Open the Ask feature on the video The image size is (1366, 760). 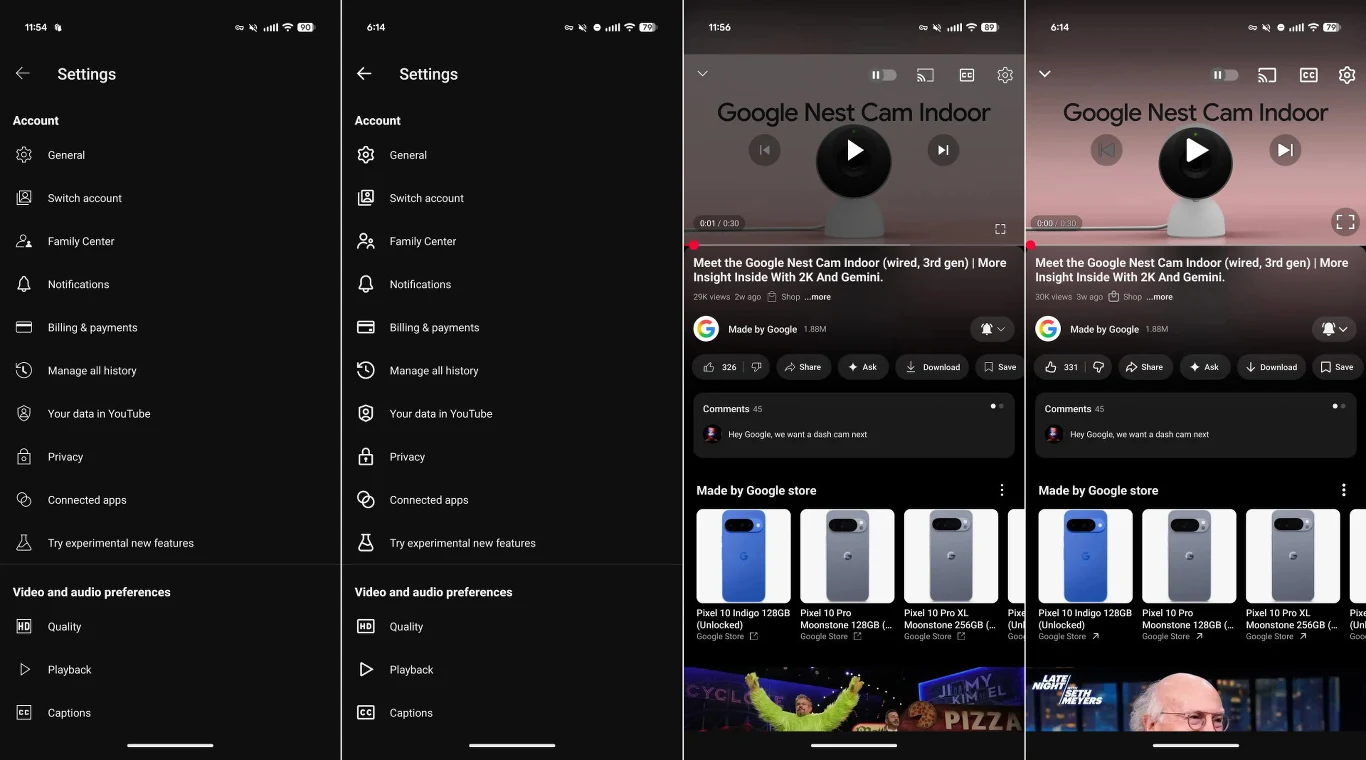pos(863,367)
